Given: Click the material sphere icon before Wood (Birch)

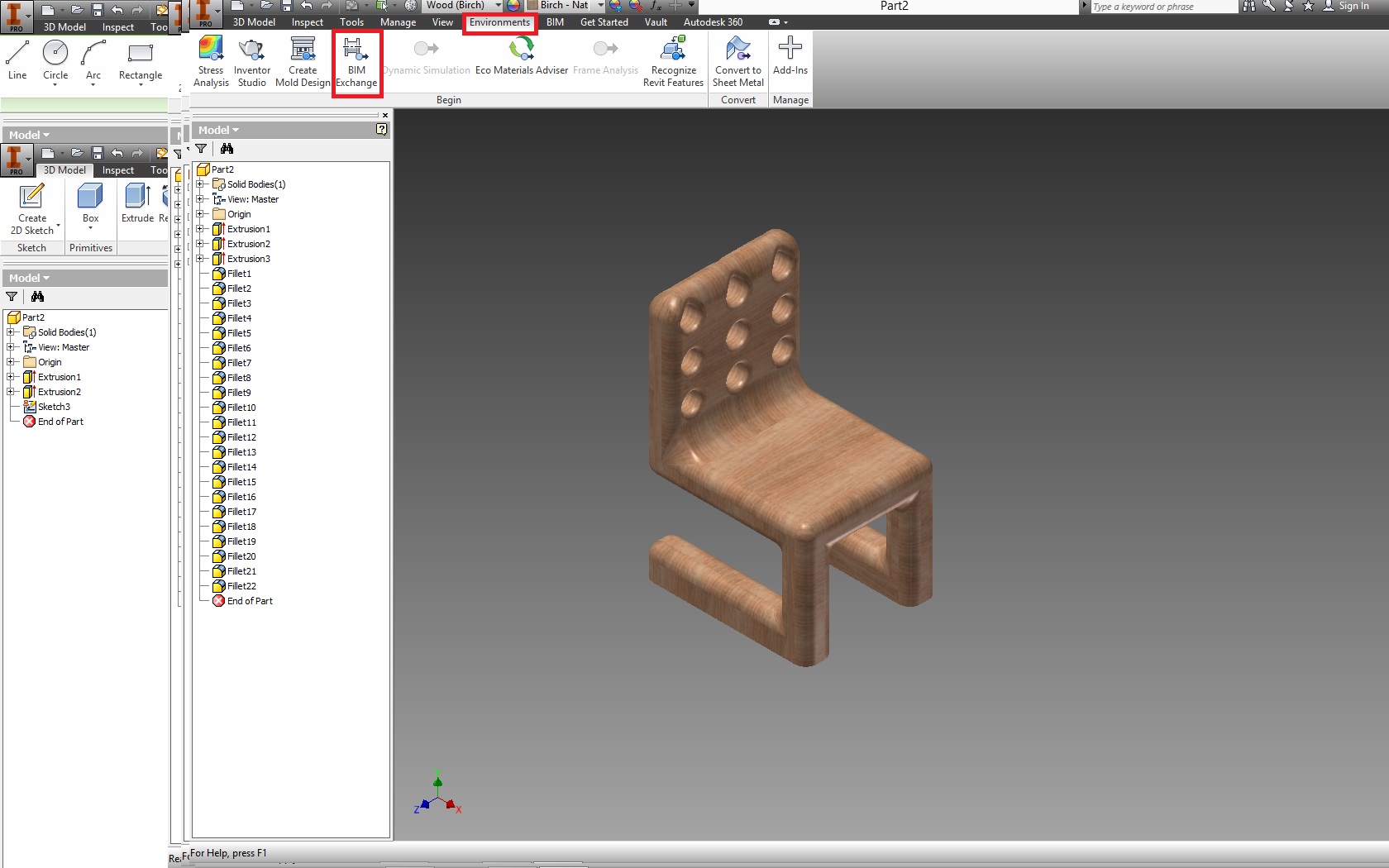Looking at the screenshot, I should tap(411, 6).
